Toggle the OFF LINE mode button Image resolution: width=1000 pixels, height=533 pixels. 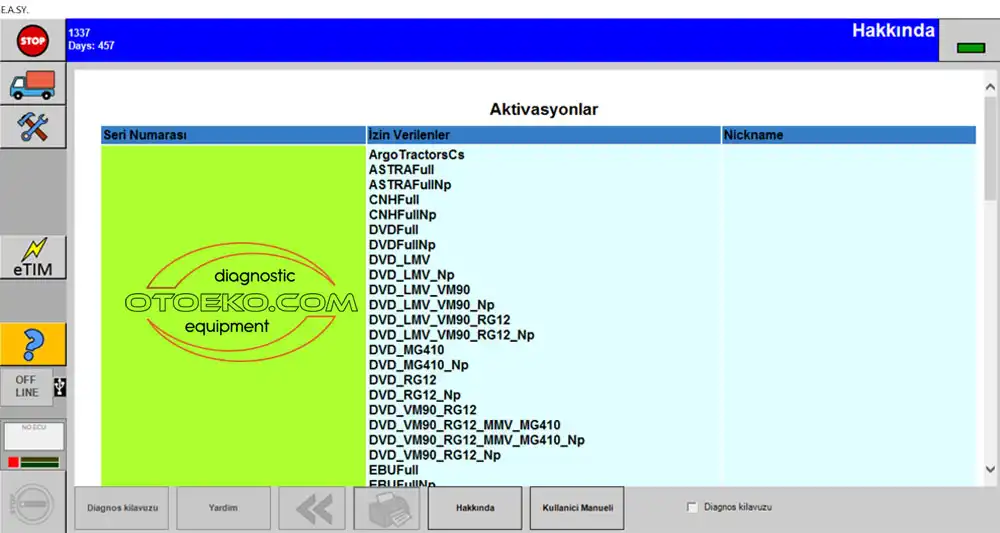[x=26, y=386]
